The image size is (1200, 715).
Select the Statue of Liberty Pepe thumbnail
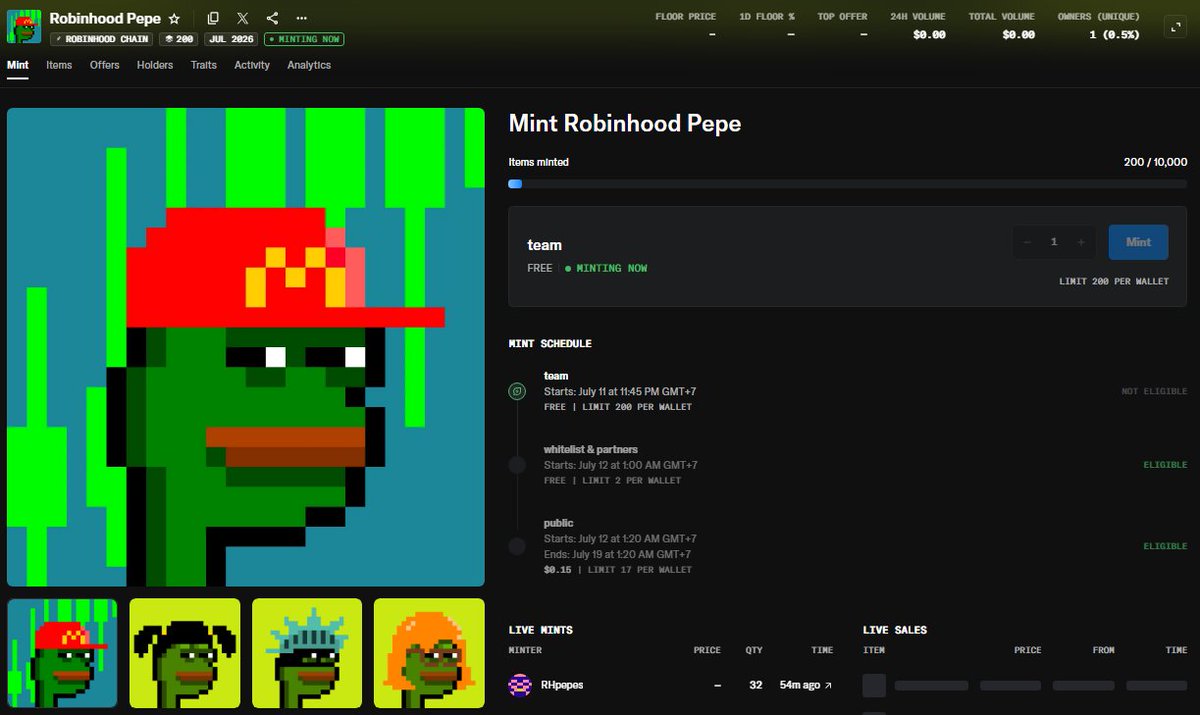[307, 653]
